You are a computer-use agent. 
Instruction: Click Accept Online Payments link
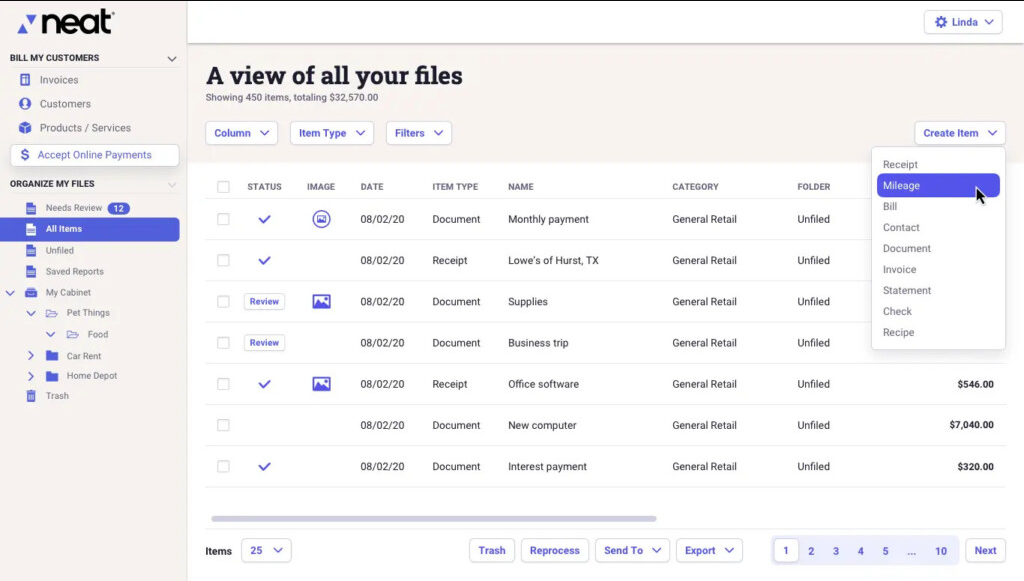[95, 155]
